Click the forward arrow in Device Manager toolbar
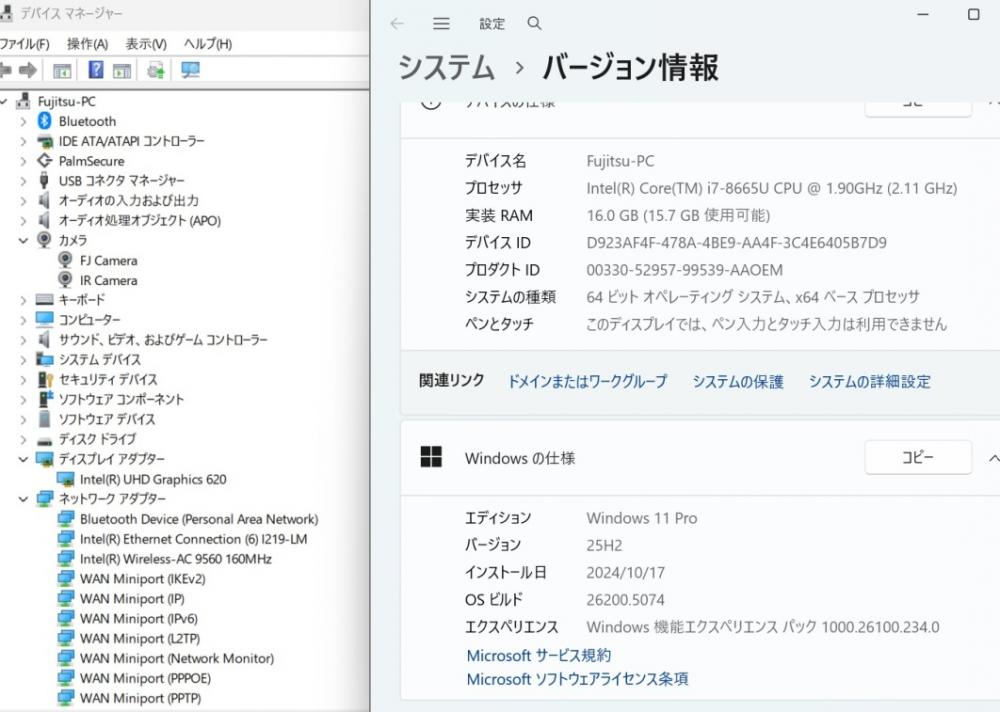This screenshot has width=1000, height=712. tap(28, 70)
